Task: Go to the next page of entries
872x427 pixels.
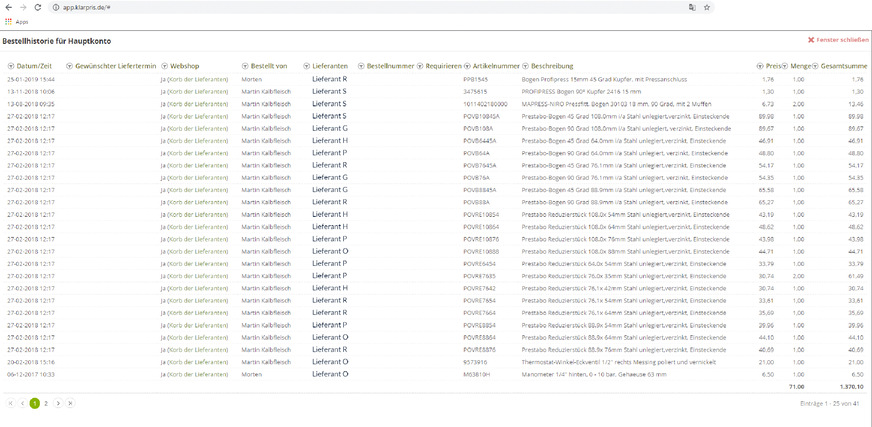Action: click(x=58, y=404)
